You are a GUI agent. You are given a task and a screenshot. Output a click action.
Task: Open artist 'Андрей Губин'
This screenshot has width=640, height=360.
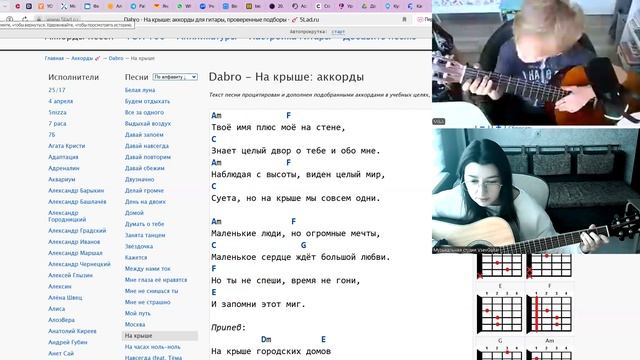click(67, 342)
